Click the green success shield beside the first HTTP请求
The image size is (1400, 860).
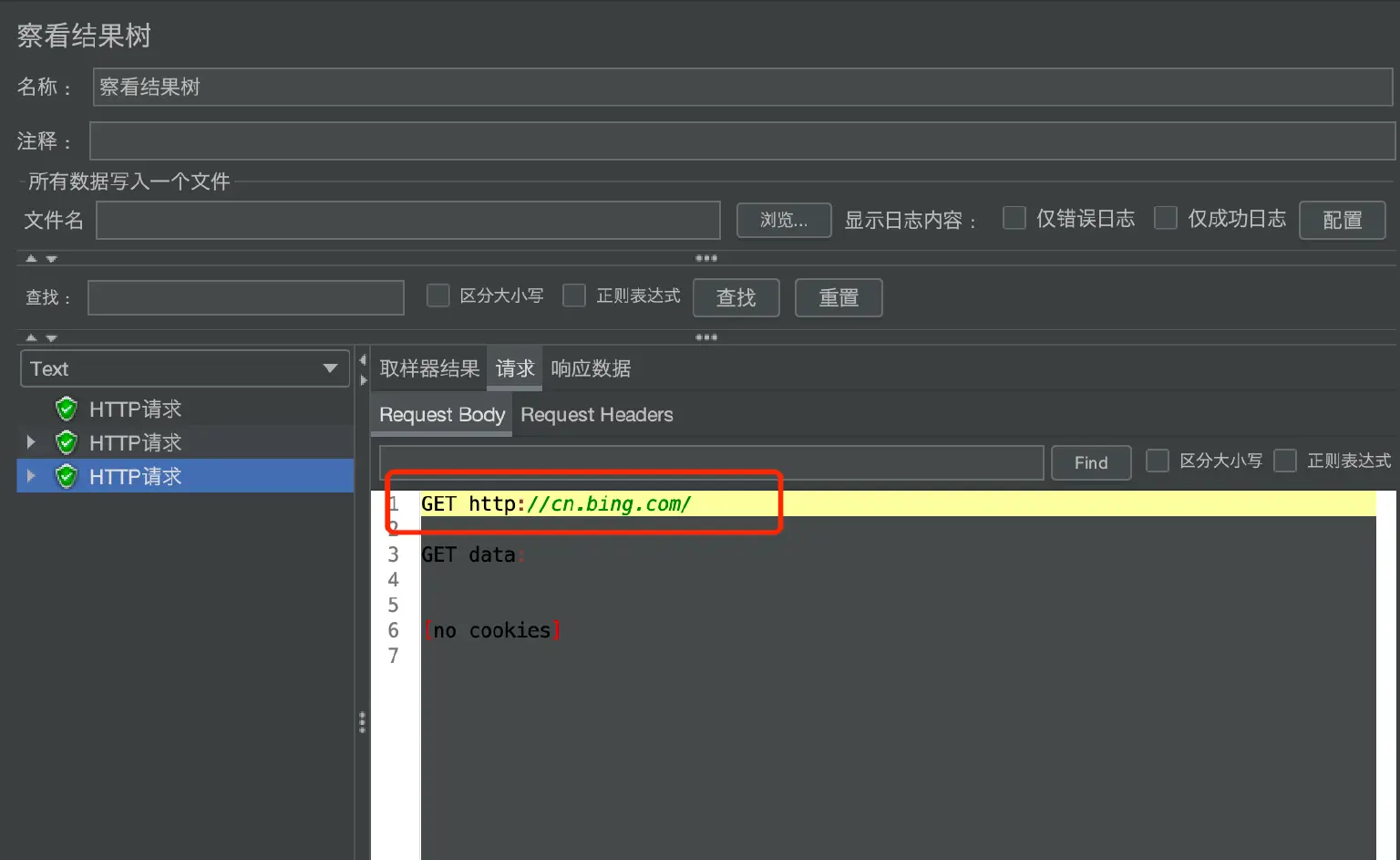coord(66,409)
